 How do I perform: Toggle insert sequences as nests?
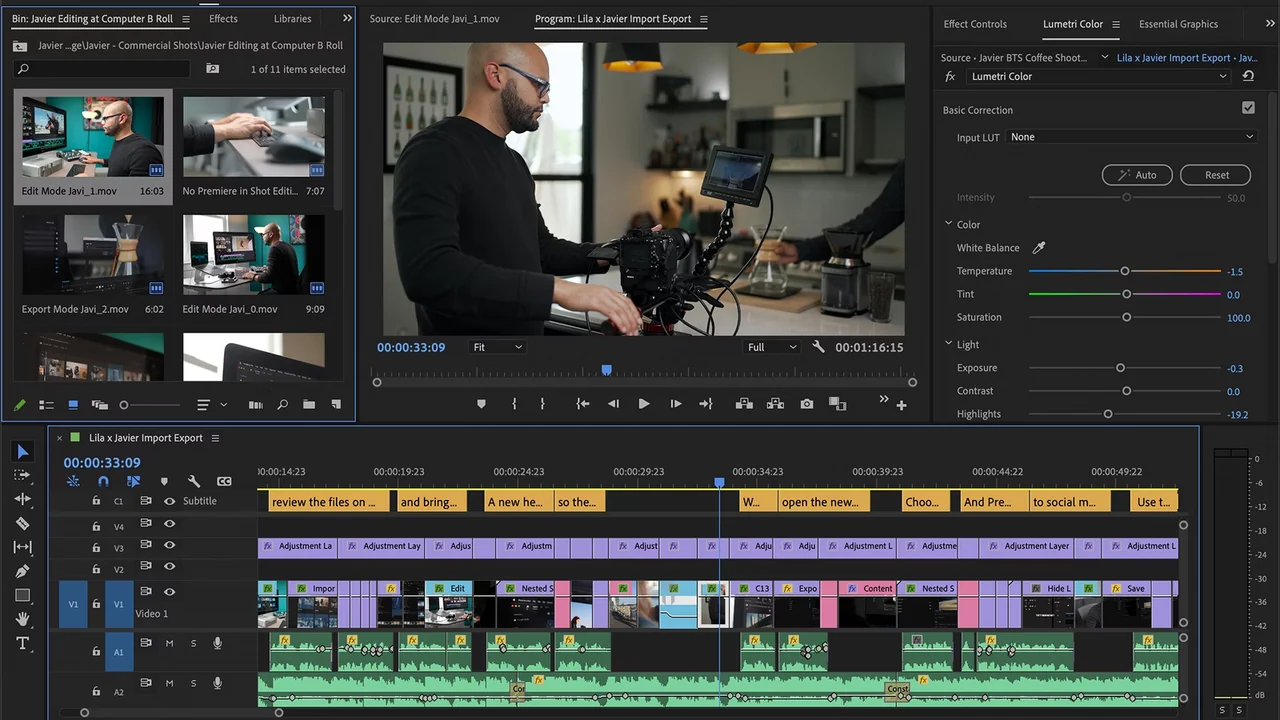(73, 481)
